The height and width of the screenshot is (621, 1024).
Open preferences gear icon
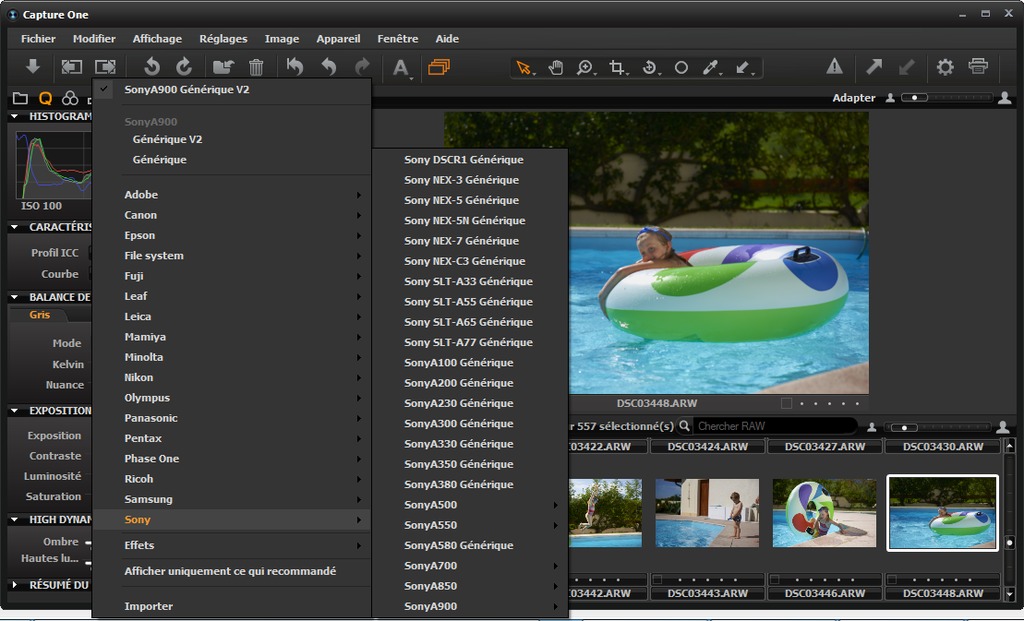pyautogui.click(x=944, y=67)
